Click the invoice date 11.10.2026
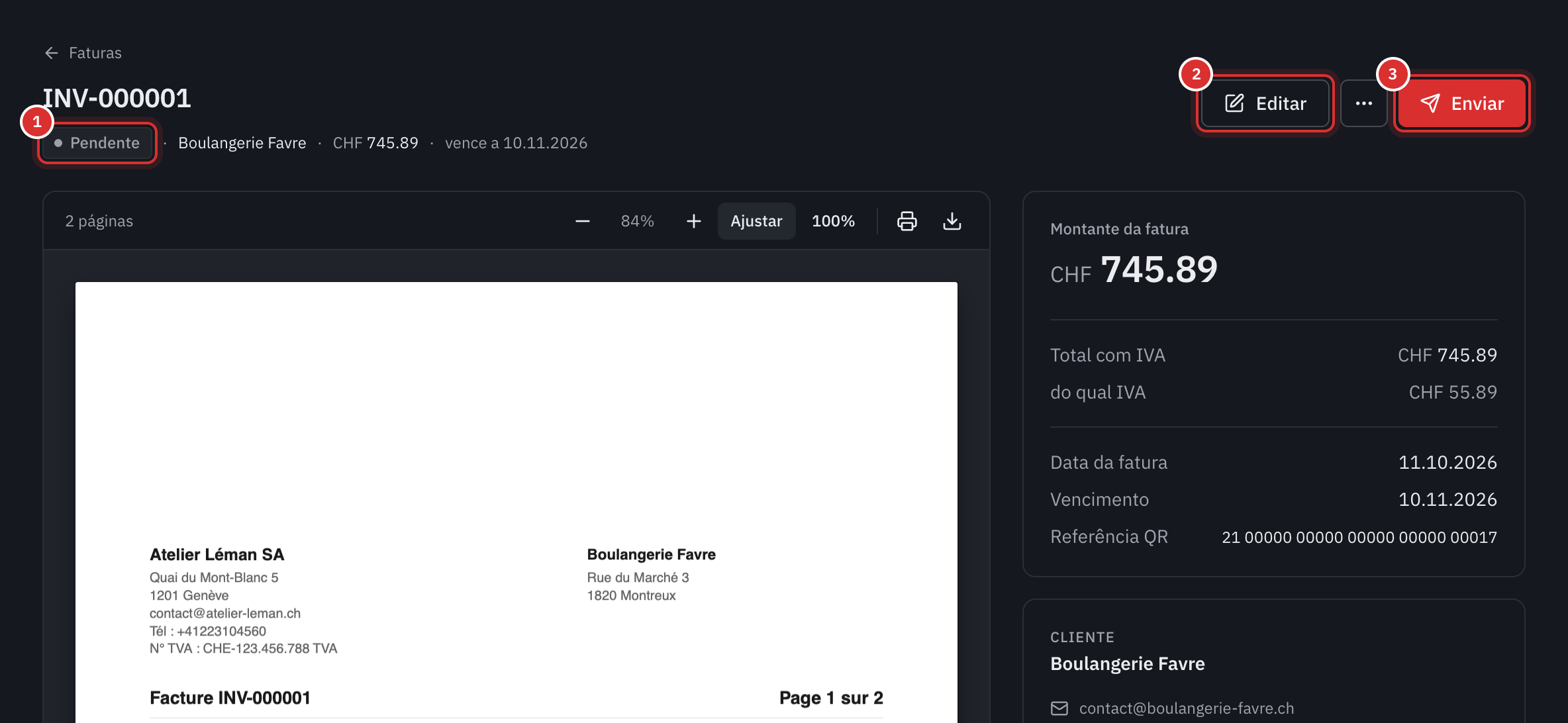 pos(1447,463)
